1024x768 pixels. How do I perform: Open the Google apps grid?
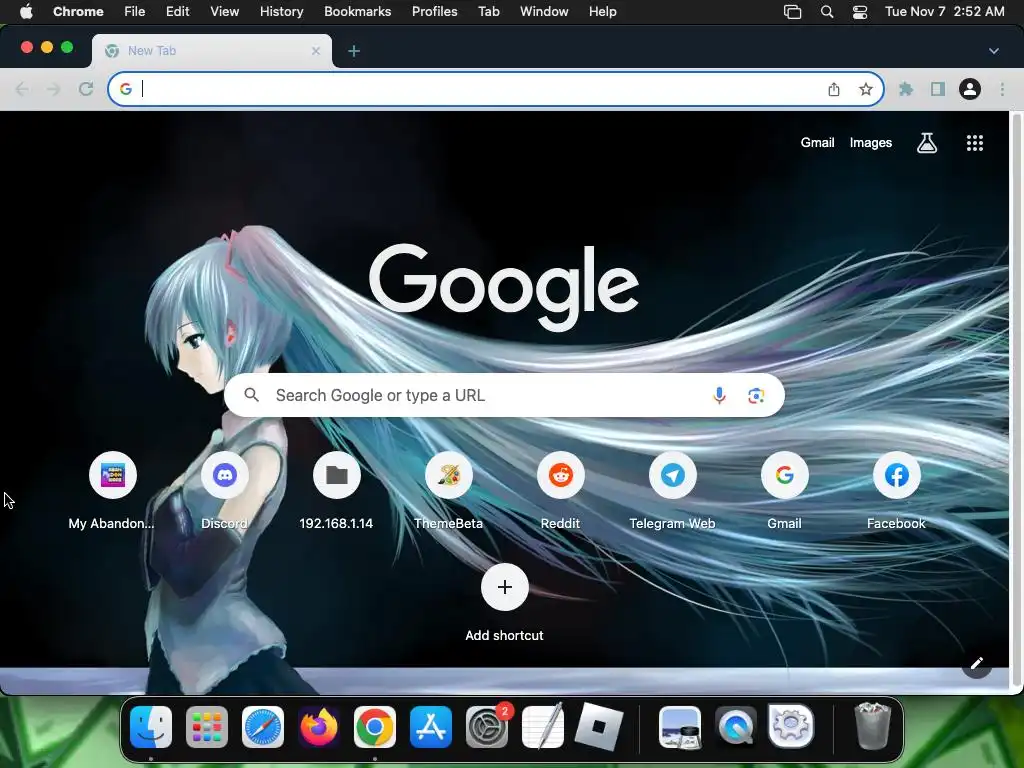pos(975,143)
